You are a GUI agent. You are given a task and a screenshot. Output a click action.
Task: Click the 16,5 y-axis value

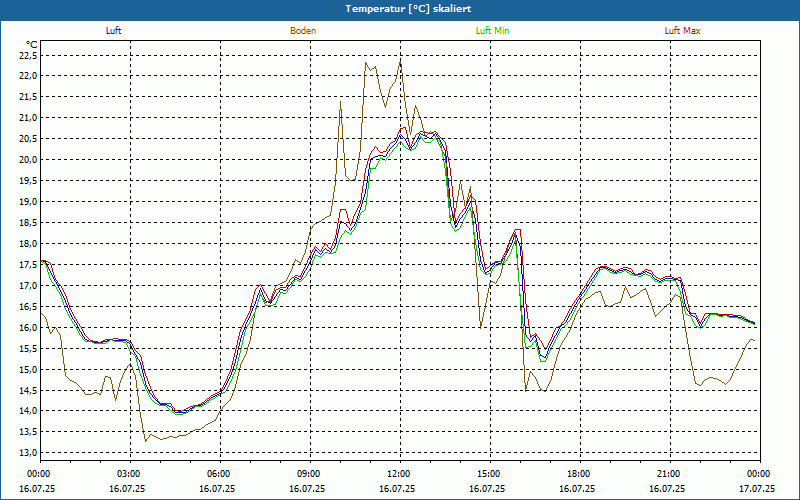click(28, 306)
